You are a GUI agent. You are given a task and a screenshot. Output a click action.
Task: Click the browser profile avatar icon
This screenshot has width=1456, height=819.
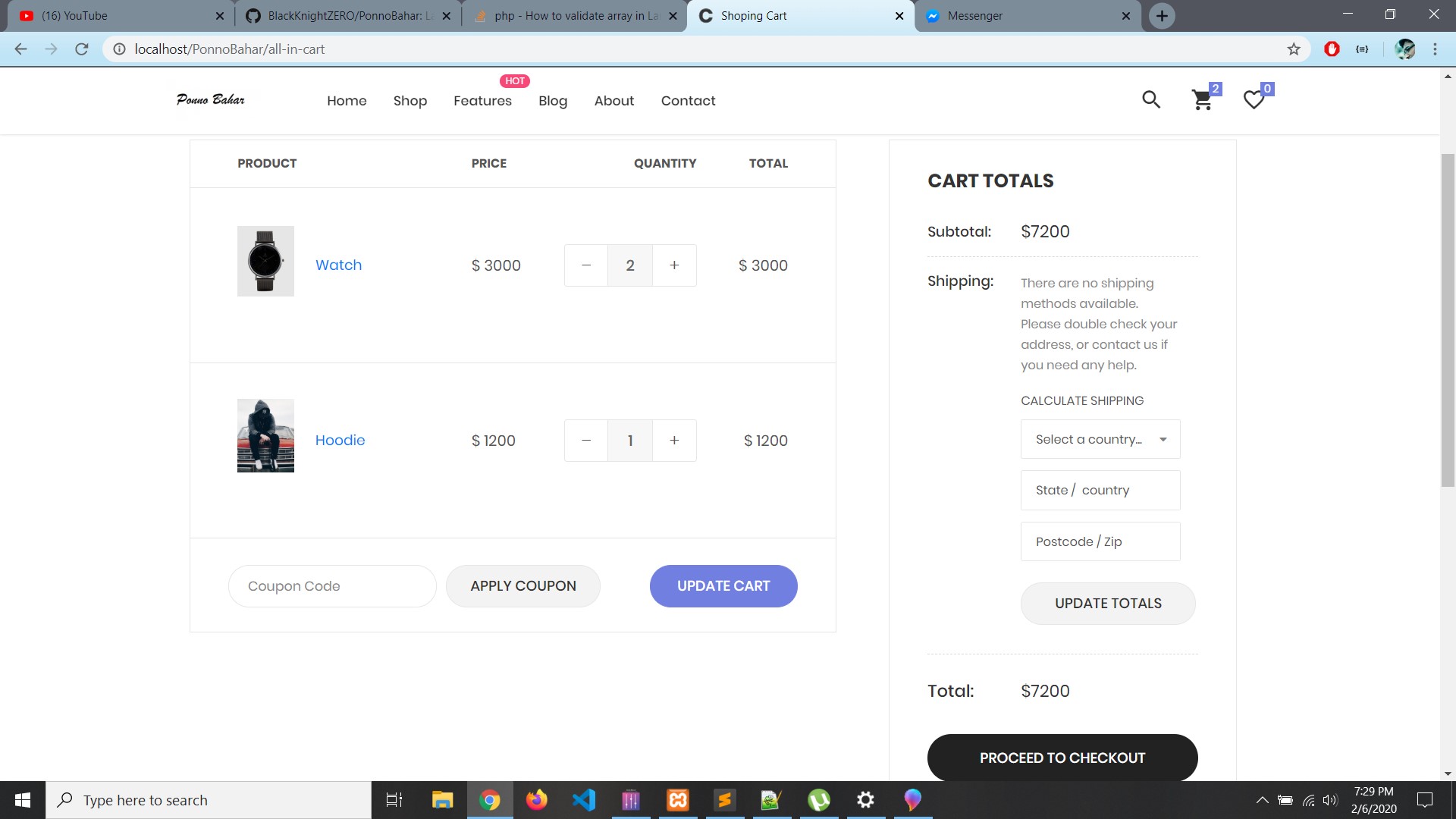tap(1405, 49)
